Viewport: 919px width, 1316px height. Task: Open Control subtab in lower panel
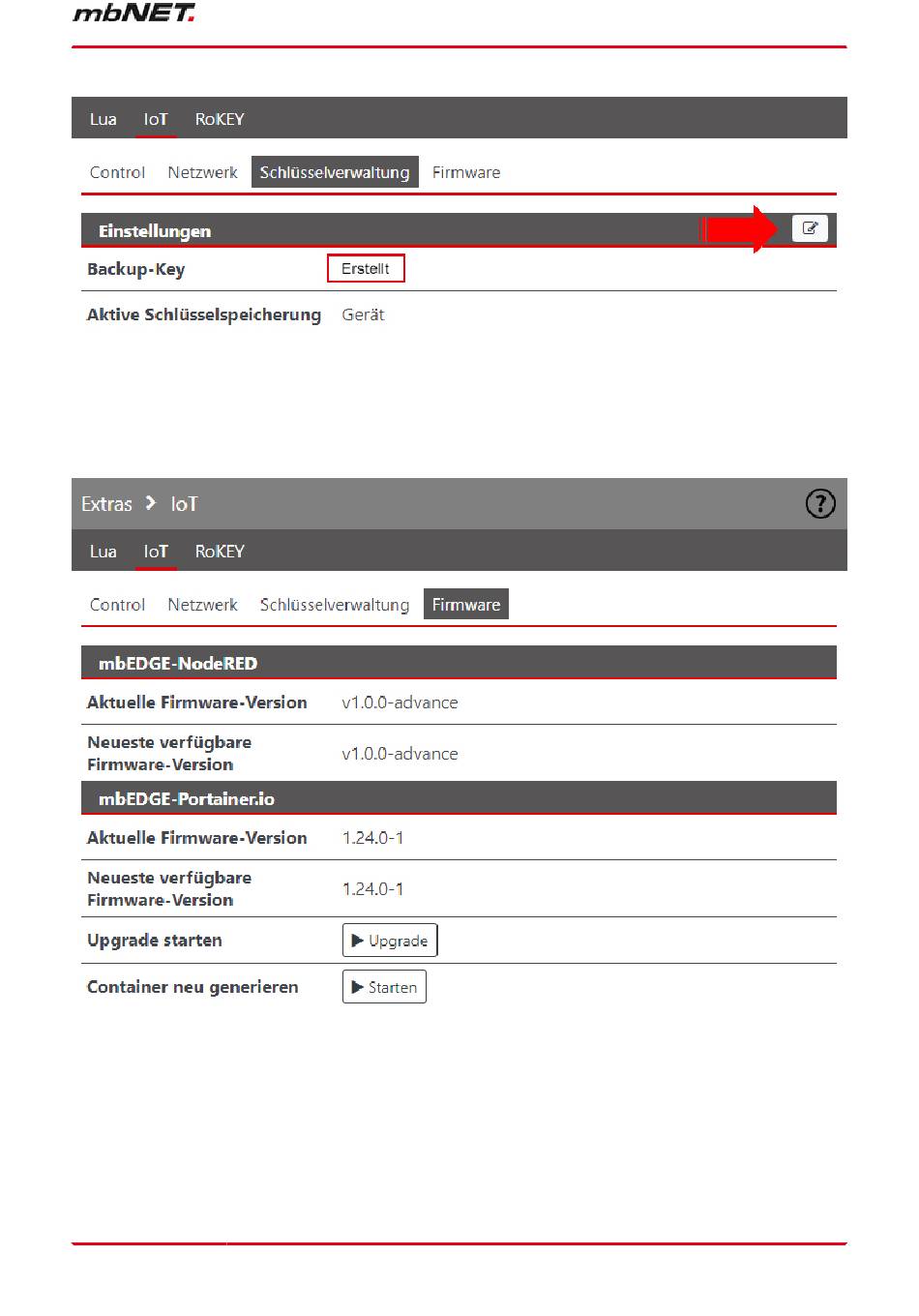[x=117, y=605]
